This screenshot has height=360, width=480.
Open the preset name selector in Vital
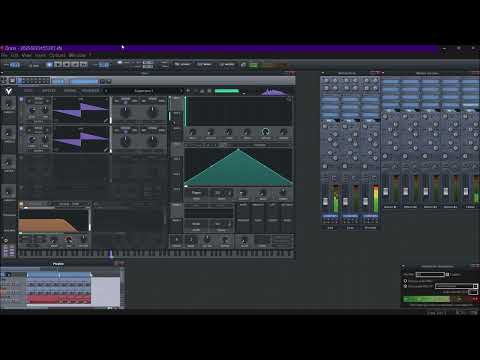click(x=144, y=91)
